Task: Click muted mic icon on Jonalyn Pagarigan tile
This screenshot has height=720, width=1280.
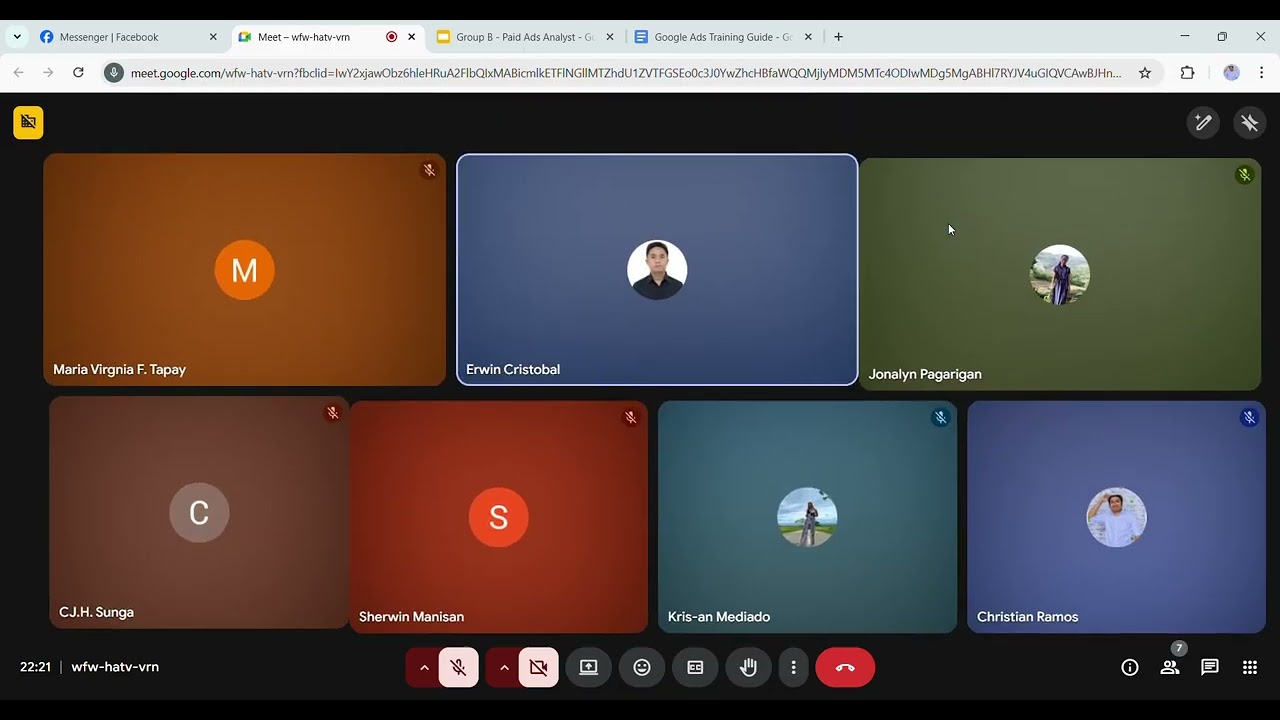Action: click(1244, 175)
